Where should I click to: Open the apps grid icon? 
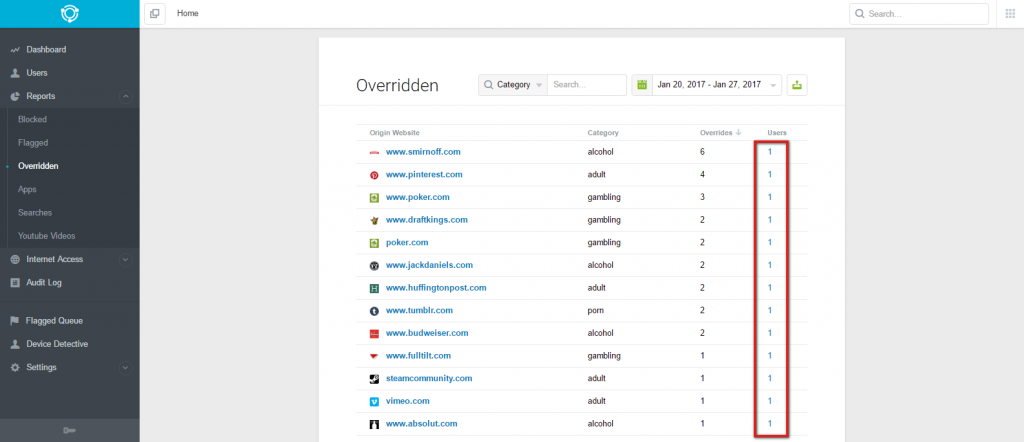(1010, 14)
